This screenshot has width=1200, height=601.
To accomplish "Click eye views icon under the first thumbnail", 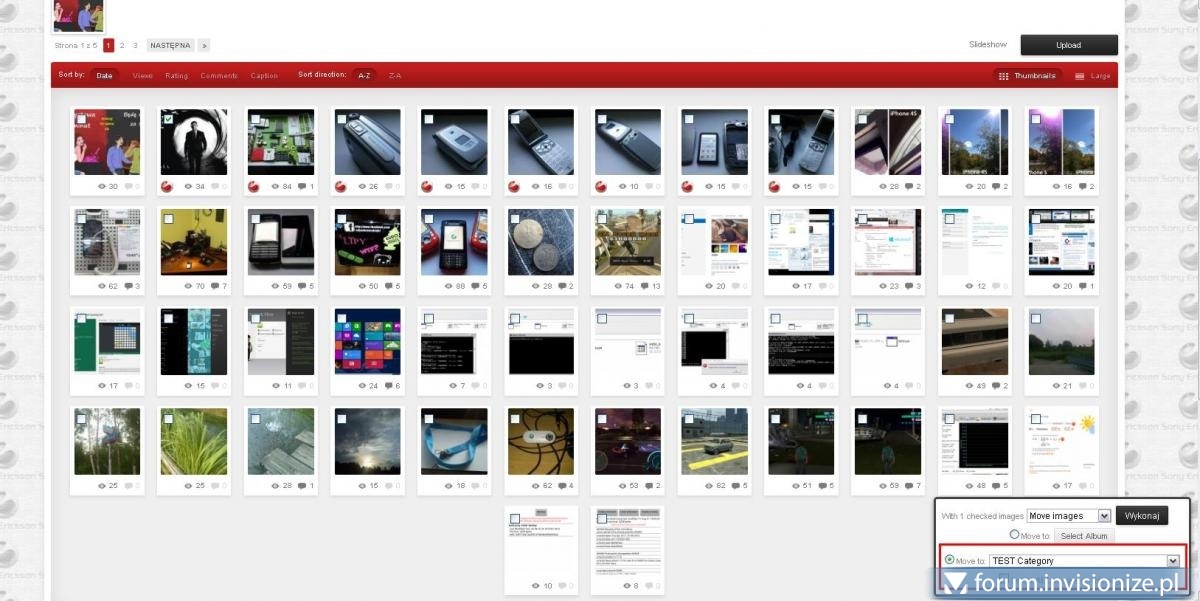I will point(101,186).
